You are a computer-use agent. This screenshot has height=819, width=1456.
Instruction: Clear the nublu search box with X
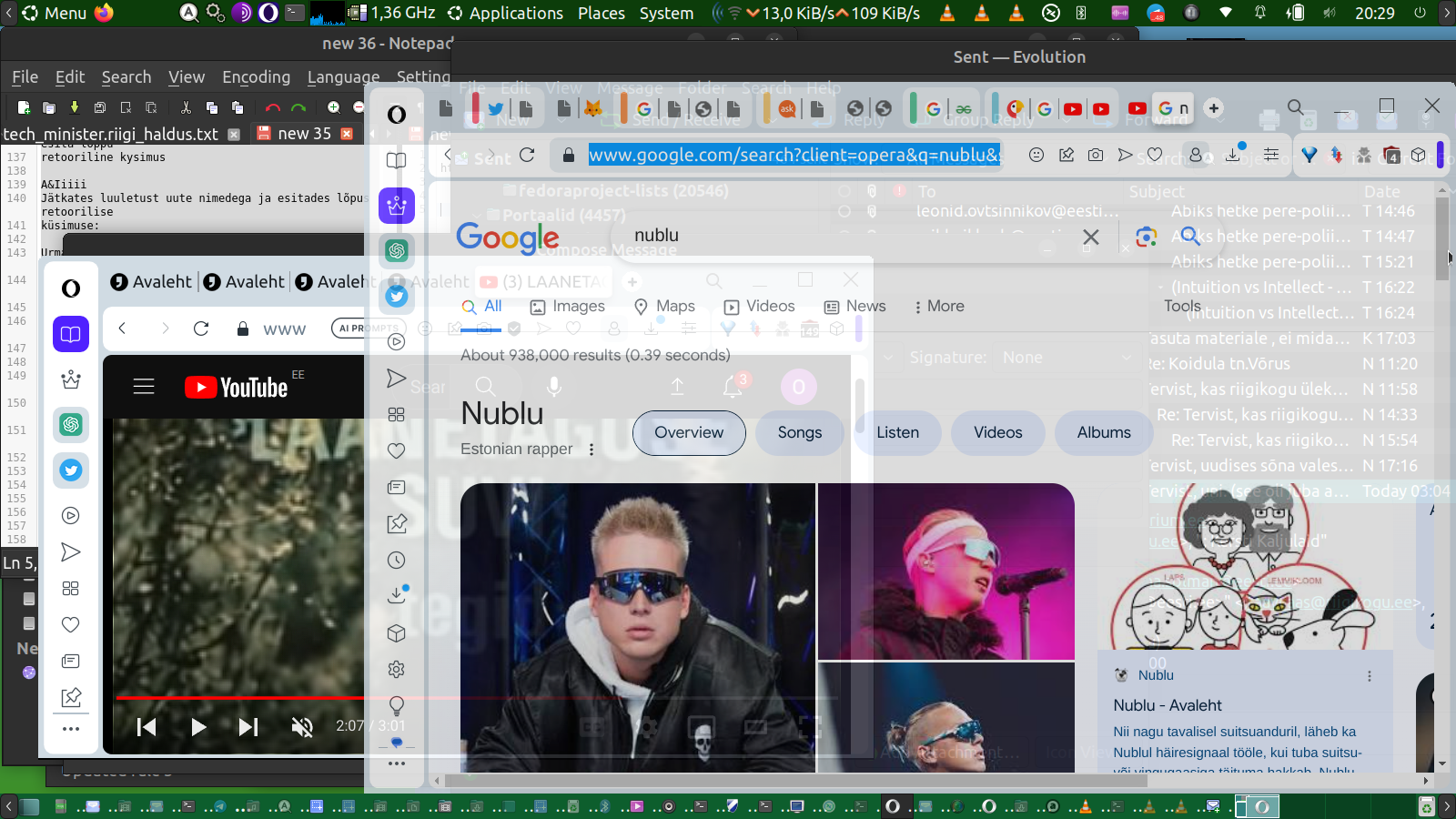tap(1090, 237)
